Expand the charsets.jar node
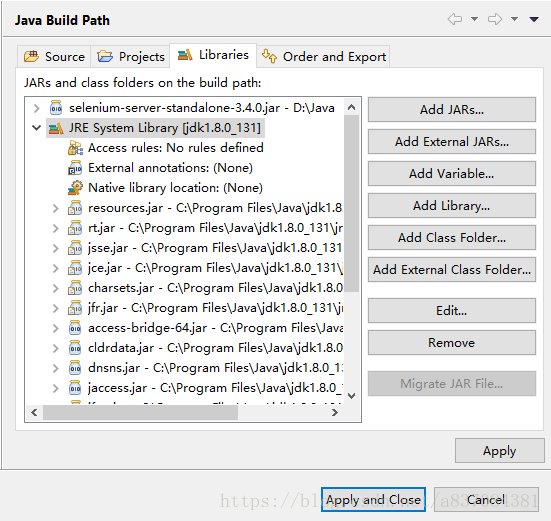 pos(56,288)
